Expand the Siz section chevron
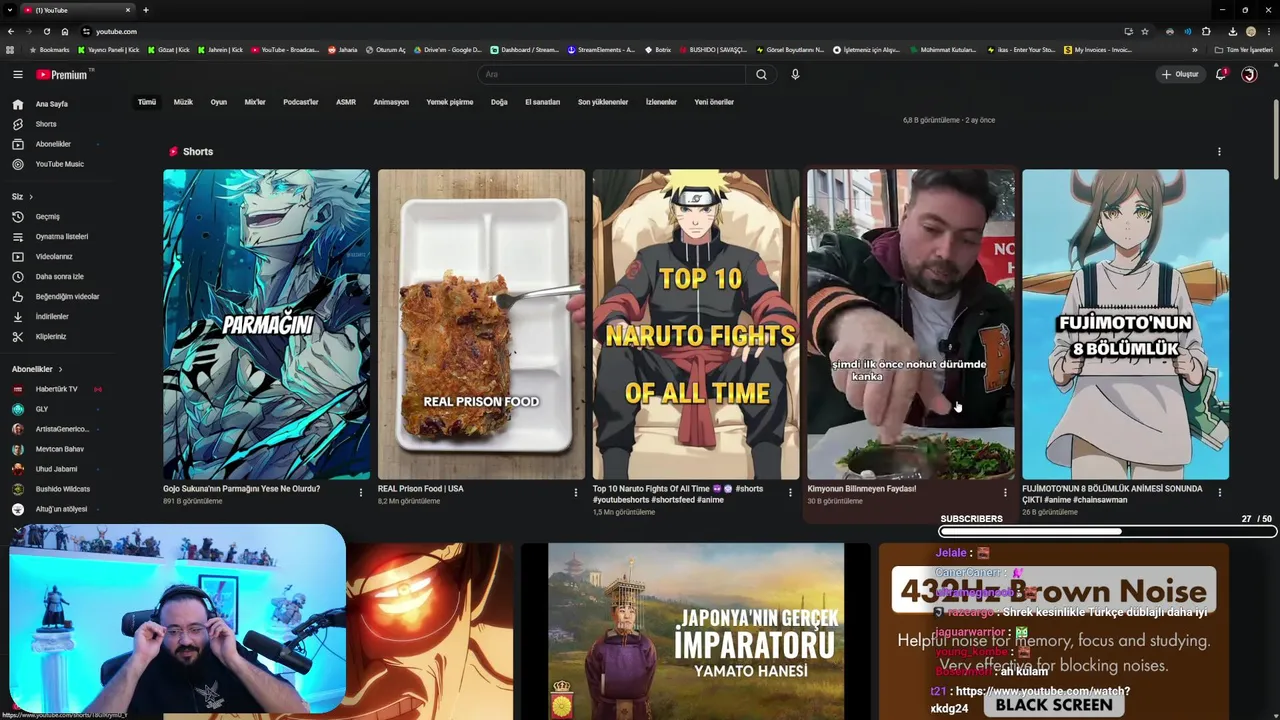This screenshot has width=1280, height=720. (x=31, y=196)
